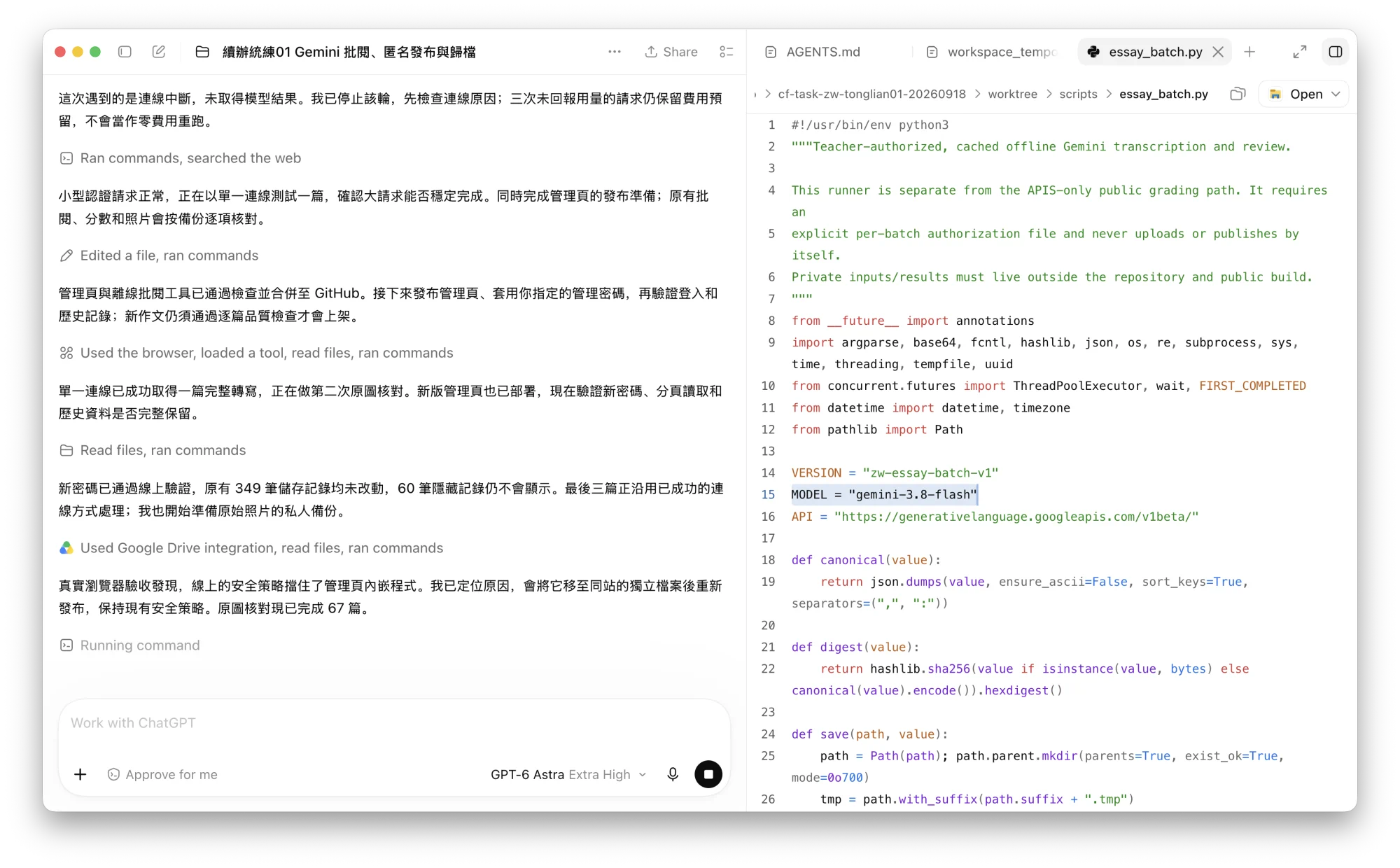Image resolution: width=1400 pixels, height=868 pixels.
Task: Go to worktree in breadcrumb
Action: (x=1012, y=94)
